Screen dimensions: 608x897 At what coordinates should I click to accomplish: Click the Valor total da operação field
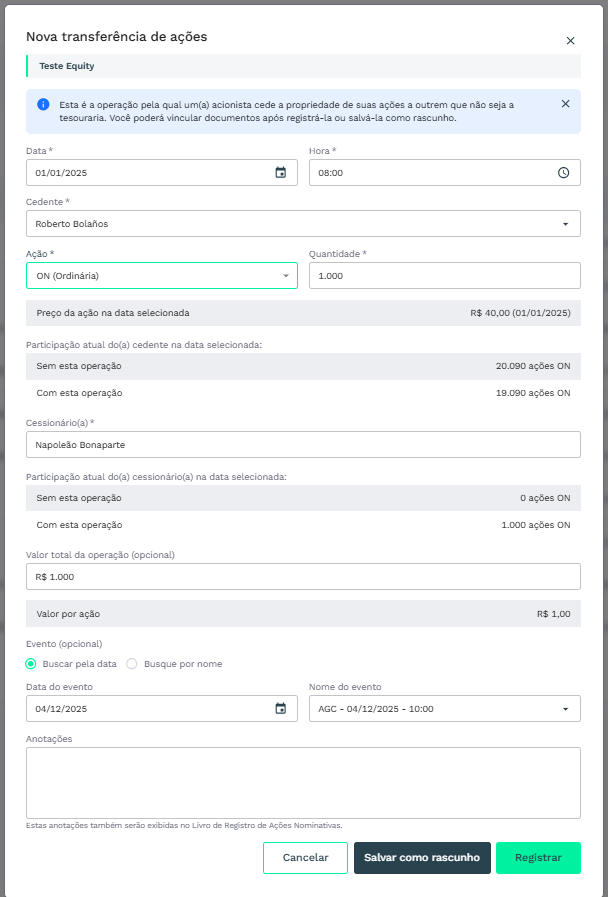click(303, 577)
